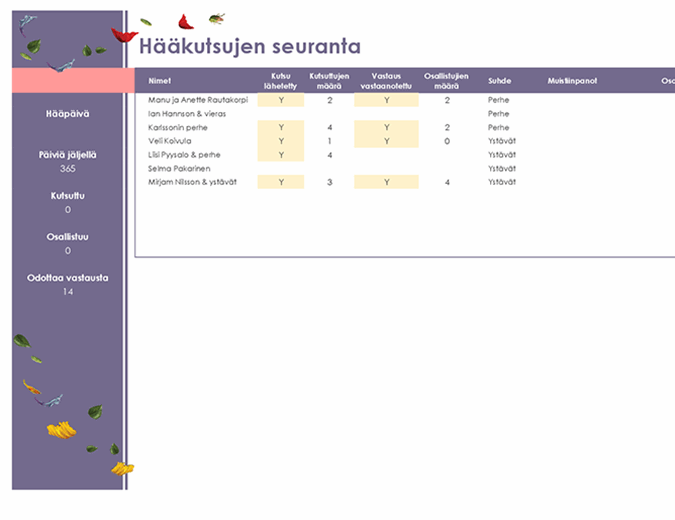Select the 'Hääpäivä' label in the sidebar
Image resolution: width=675 pixels, height=520 pixels.
pos(68,114)
